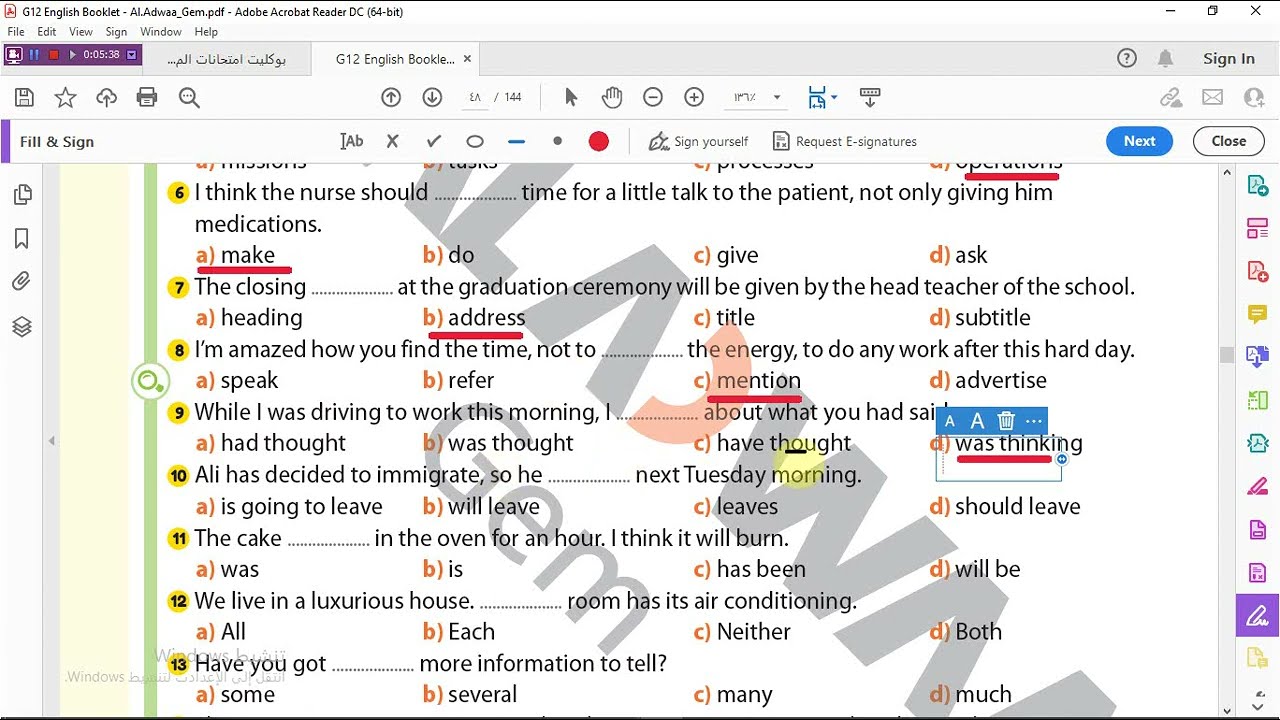The image size is (1280, 720).
Task: Click the read mode keyboard icon
Action: coord(870,97)
